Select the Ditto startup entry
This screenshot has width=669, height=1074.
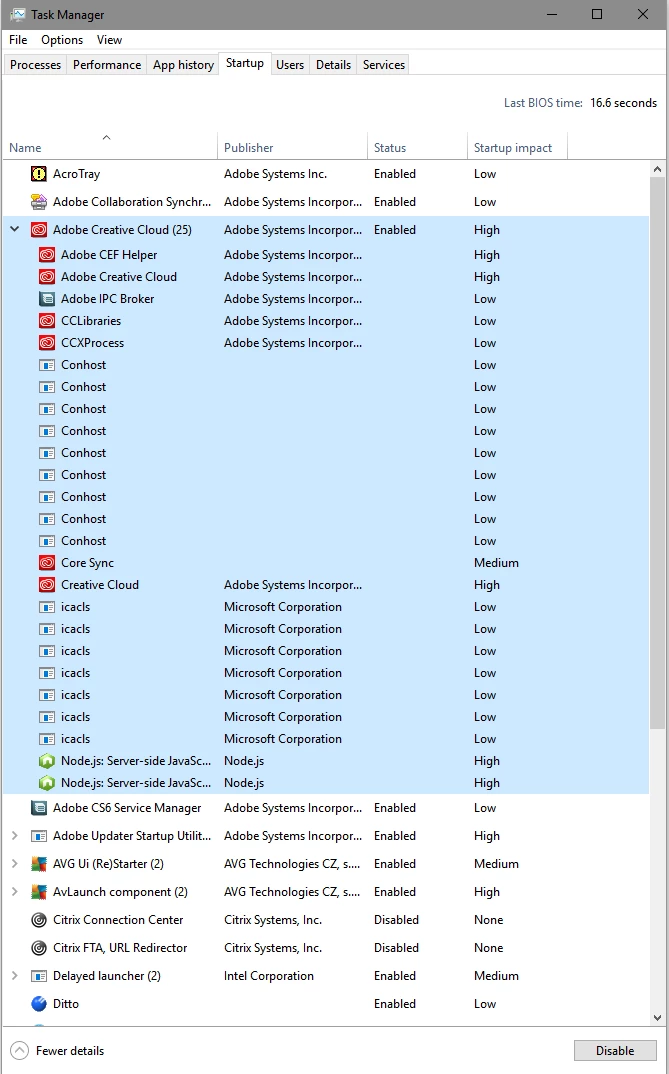pos(326,1004)
